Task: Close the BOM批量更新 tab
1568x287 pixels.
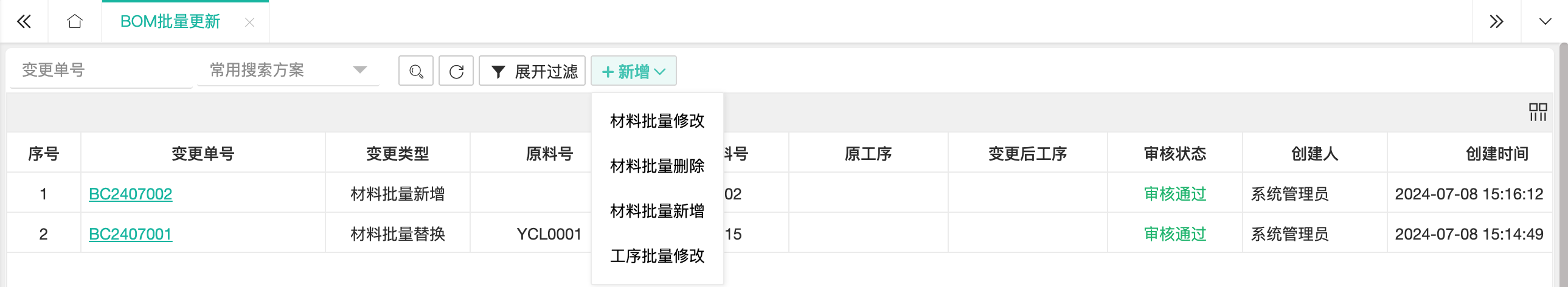Action: click(x=249, y=22)
